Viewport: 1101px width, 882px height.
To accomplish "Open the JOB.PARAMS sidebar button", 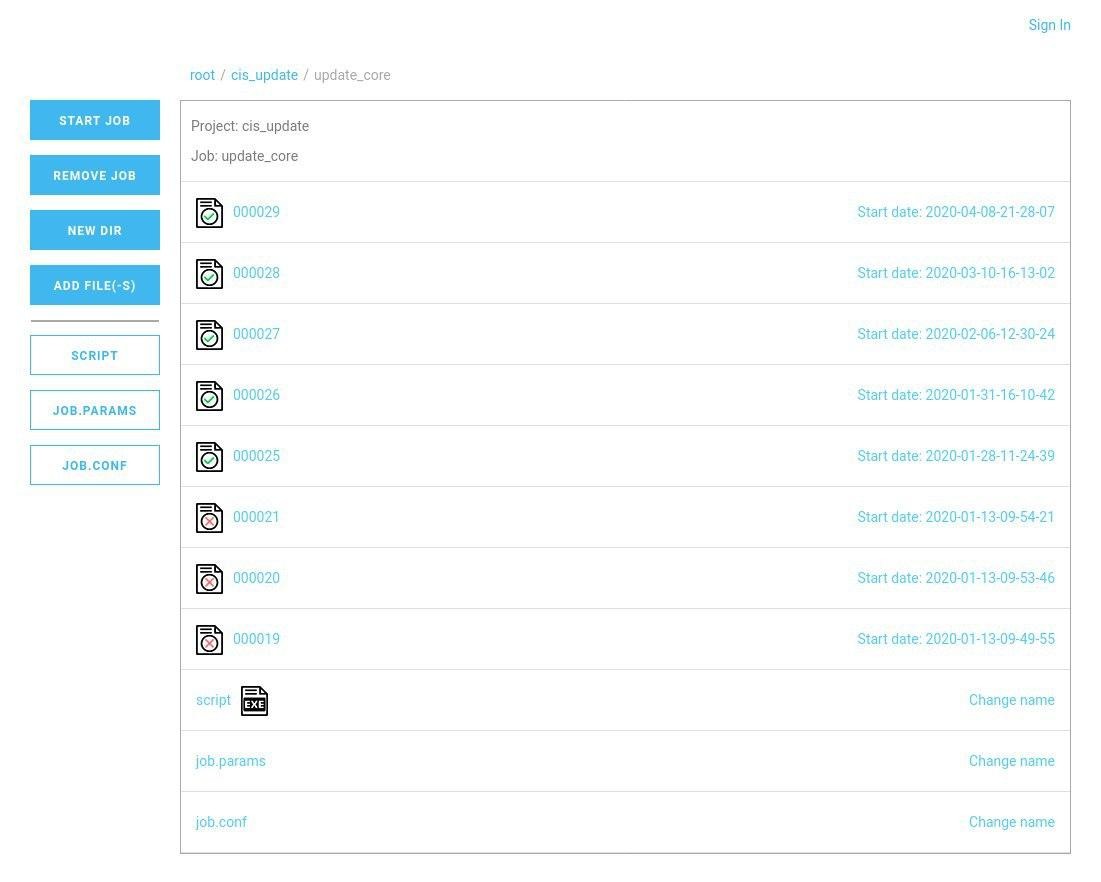I will pos(95,410).
